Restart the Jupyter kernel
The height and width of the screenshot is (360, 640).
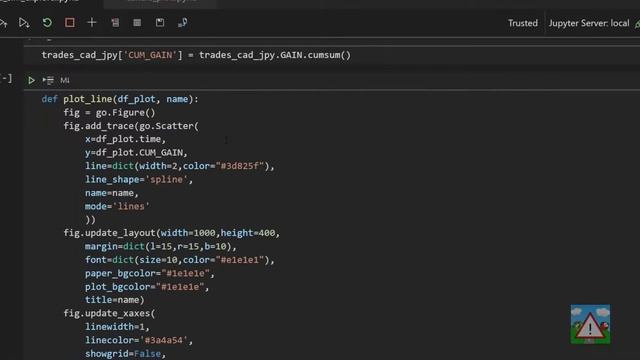point(47,22)
